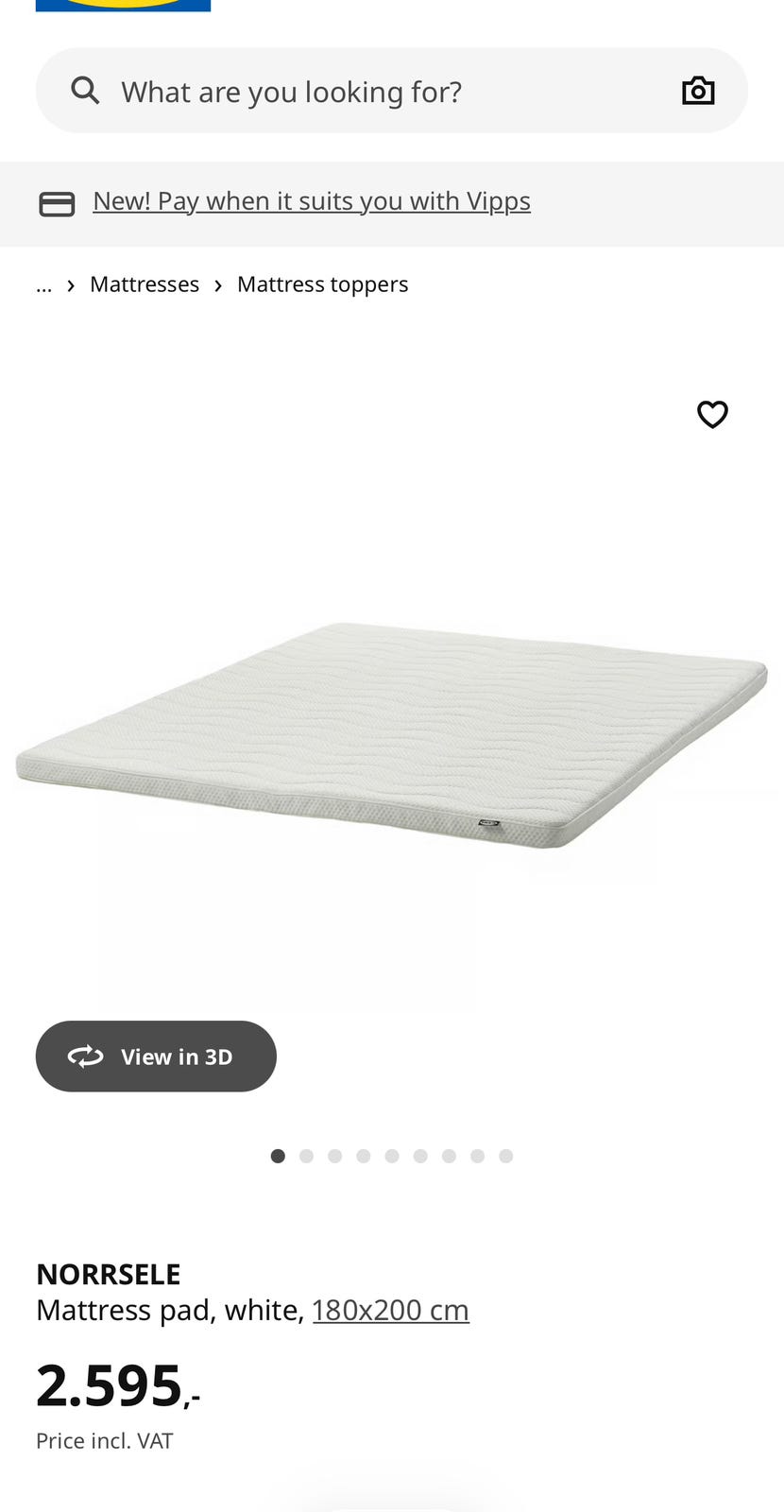The width and height of the screenshot is (784, 1512).
Task: Select the last image carousel dot
Action: tap(506, 1156)
